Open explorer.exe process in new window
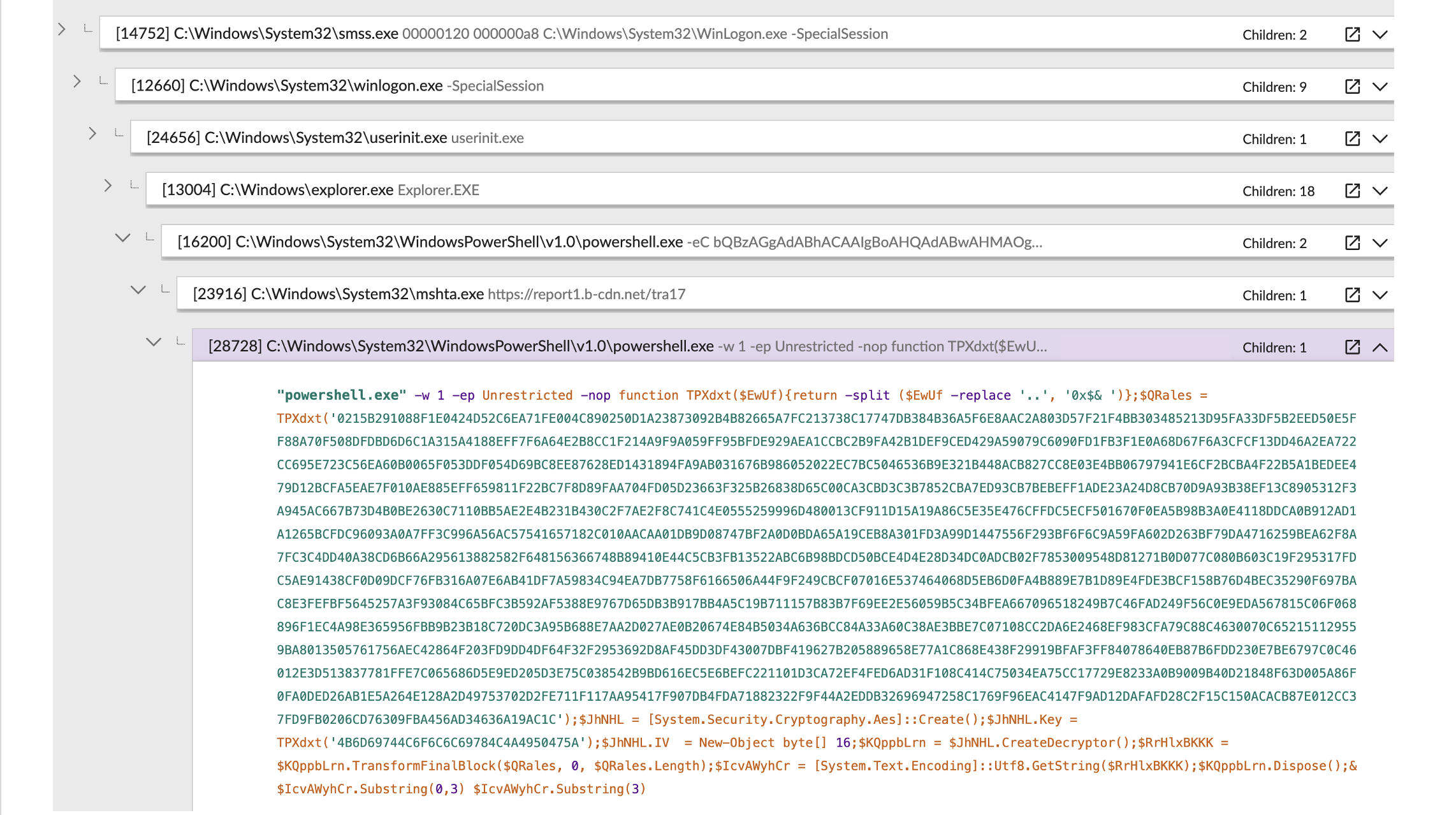The image size is (1456, 815). point(1352,191)
